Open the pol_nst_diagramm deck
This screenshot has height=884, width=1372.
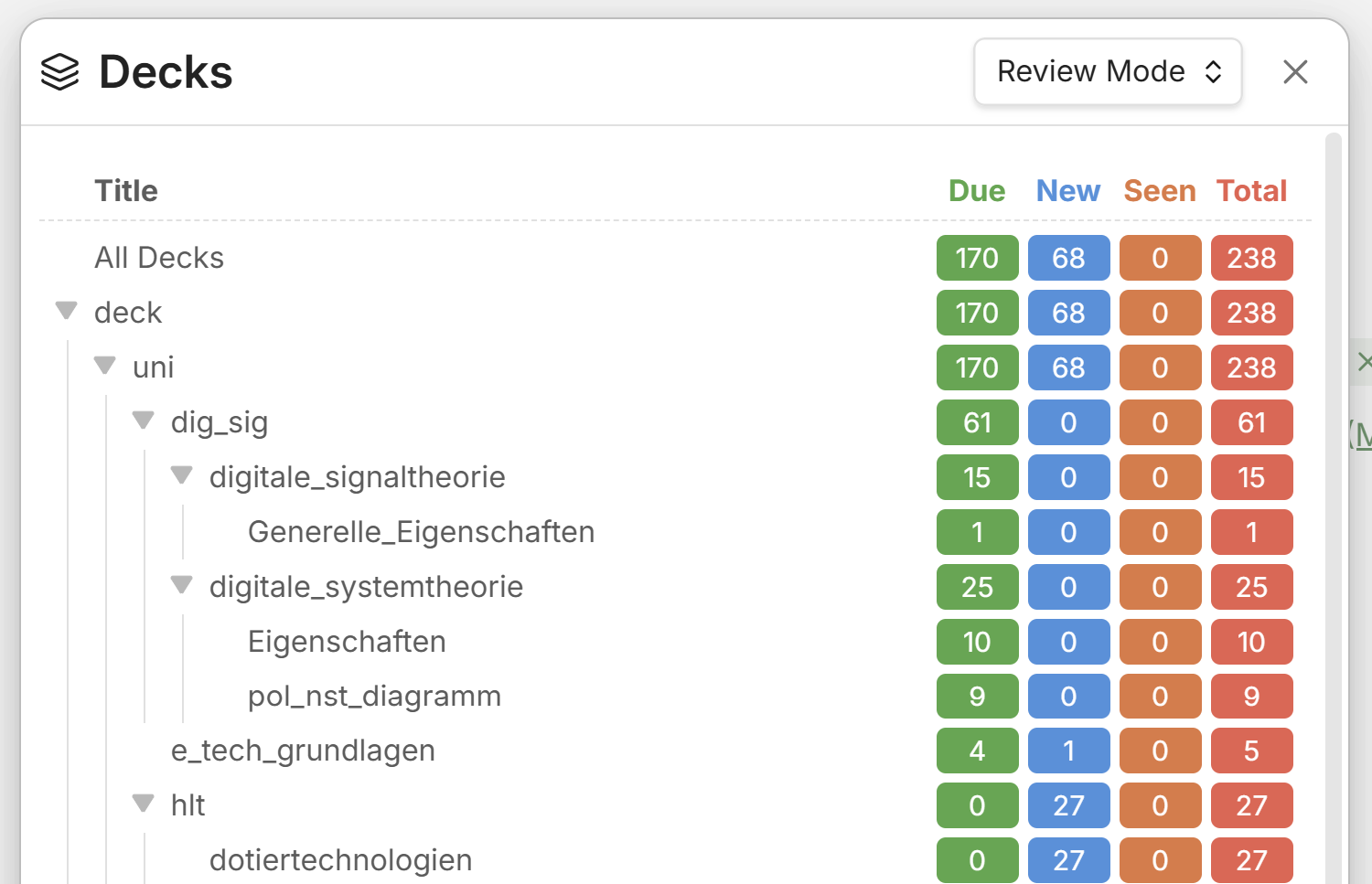coord(374,697)
